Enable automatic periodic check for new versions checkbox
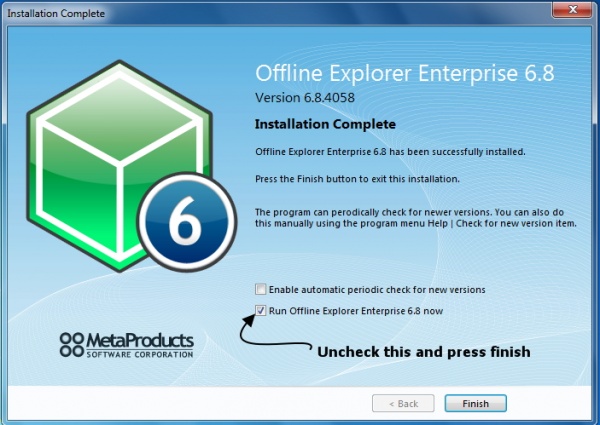The image size is (600, 425). point(261,289)
